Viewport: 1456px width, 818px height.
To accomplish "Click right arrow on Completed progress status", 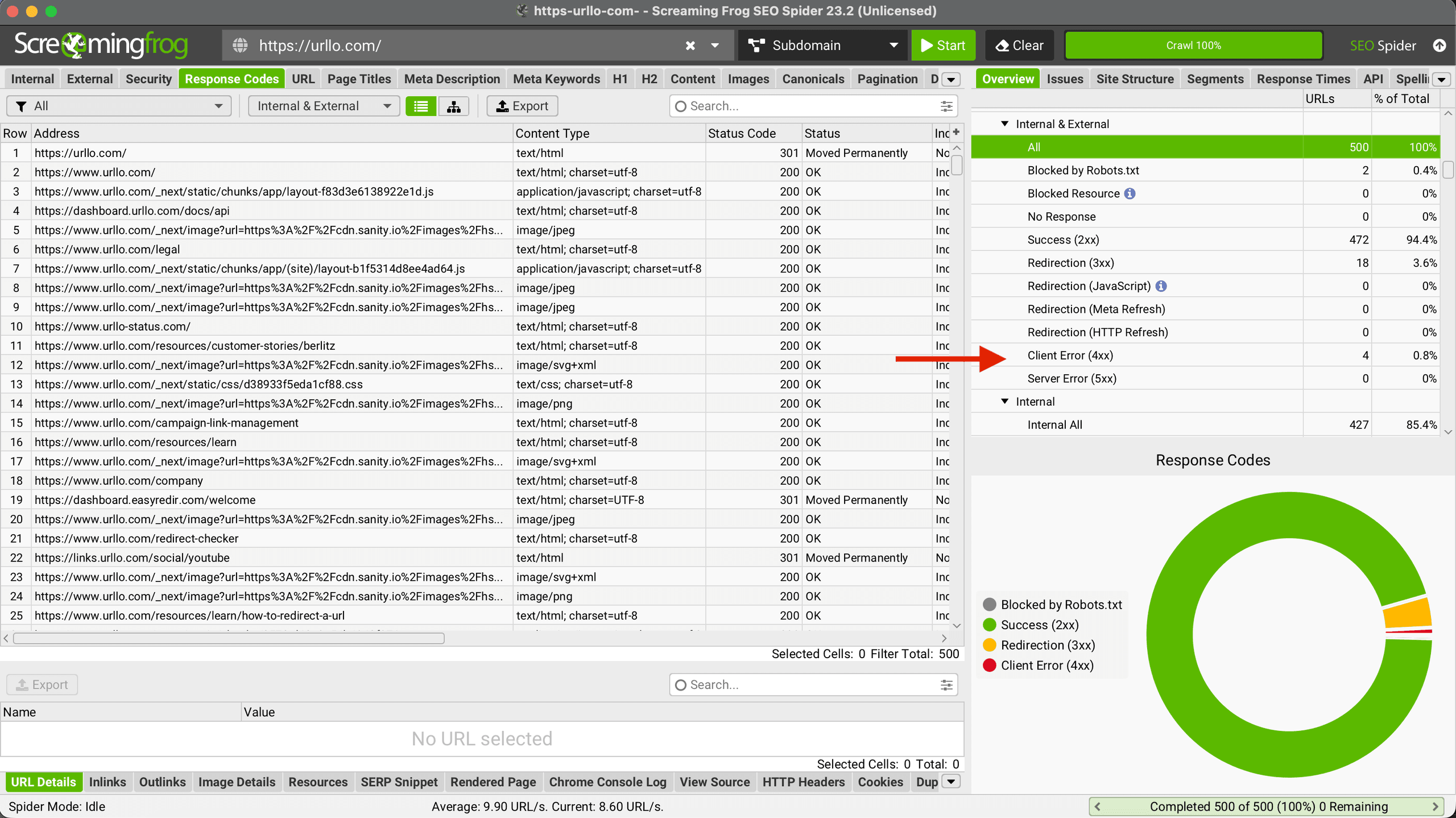I will click(1435, 807).
